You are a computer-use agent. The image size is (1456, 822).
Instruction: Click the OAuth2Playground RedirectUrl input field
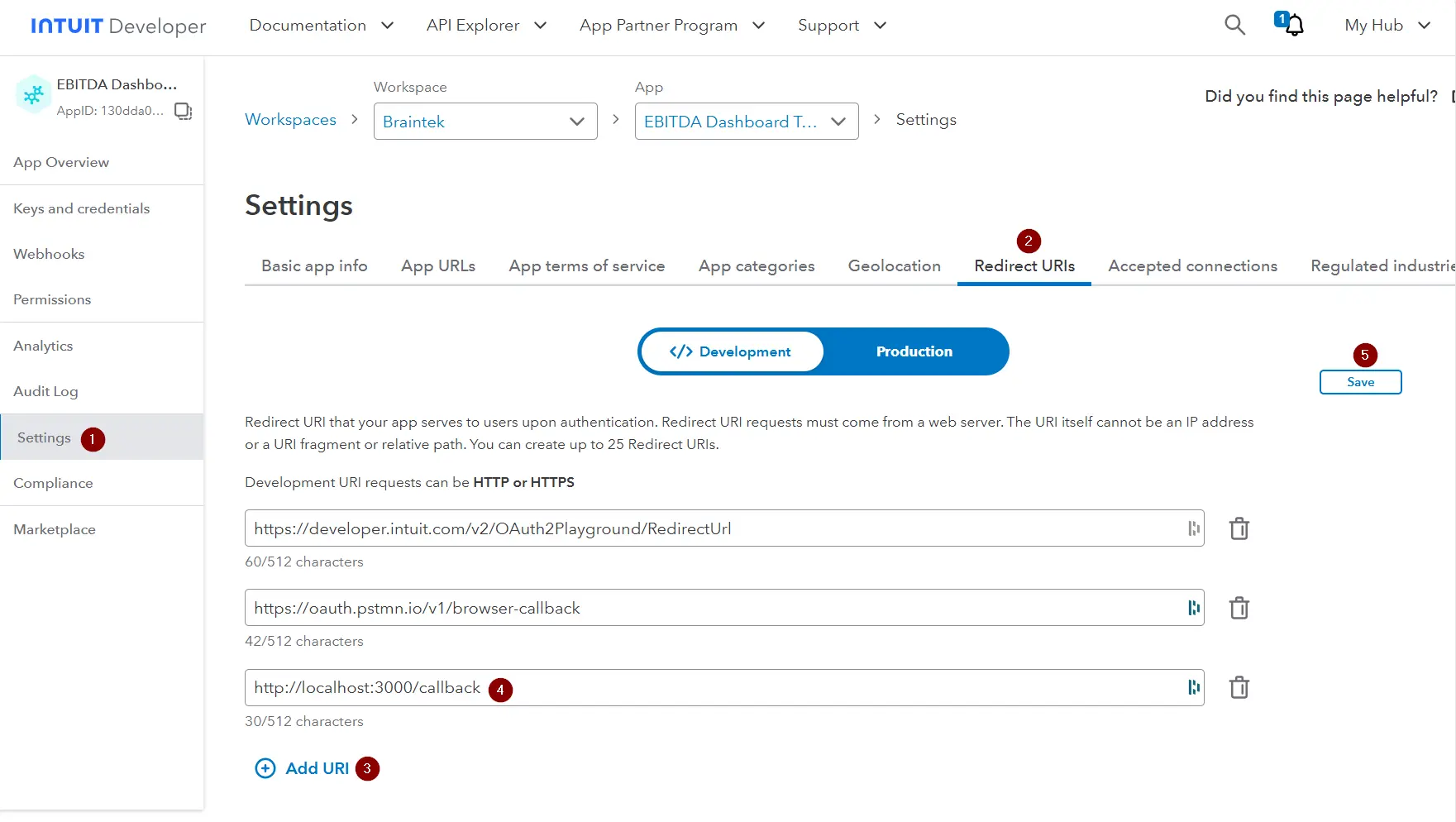tap(724, 528)
